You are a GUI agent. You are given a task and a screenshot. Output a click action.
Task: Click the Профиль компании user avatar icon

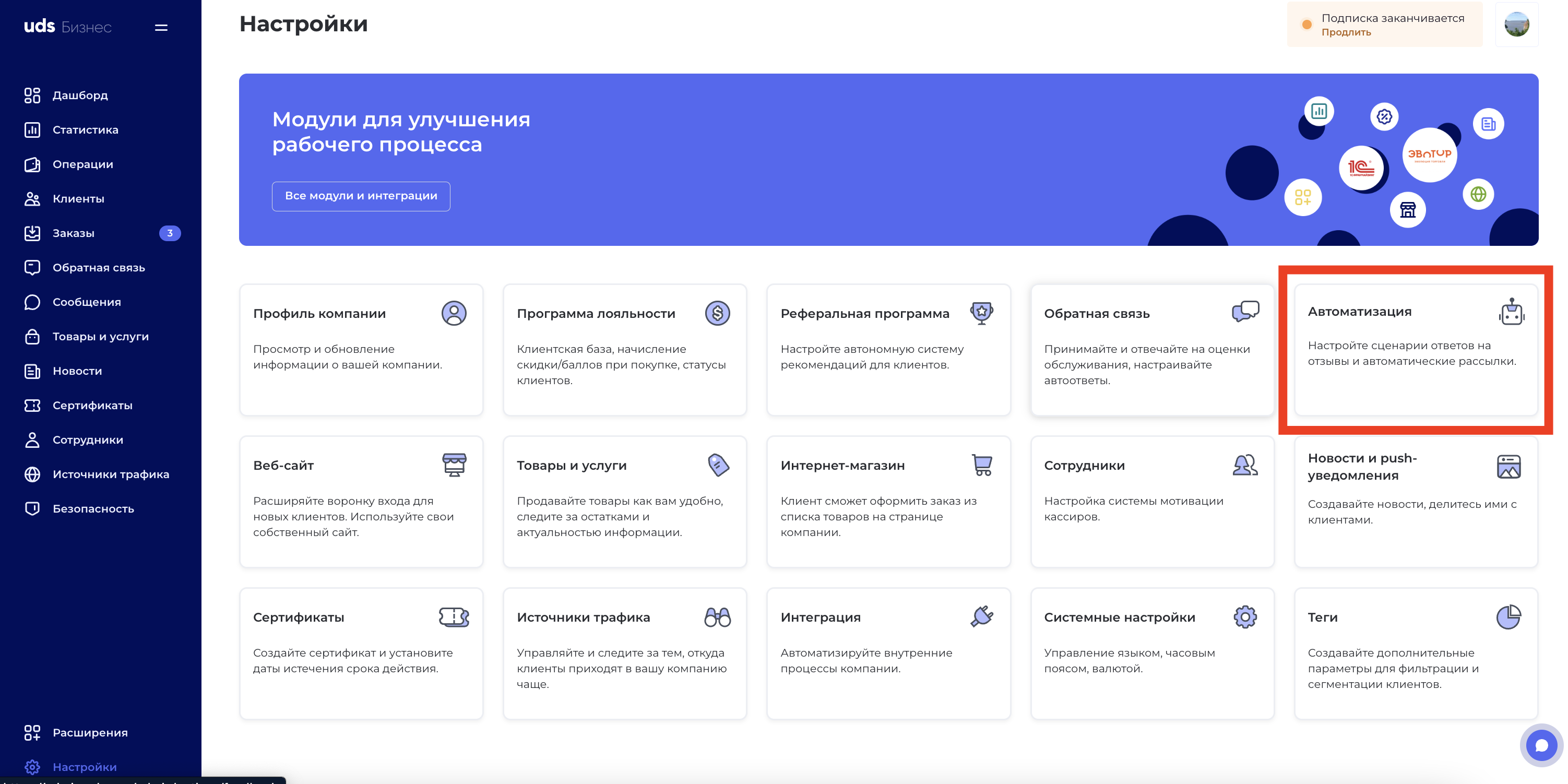click(x=454, y=314)
